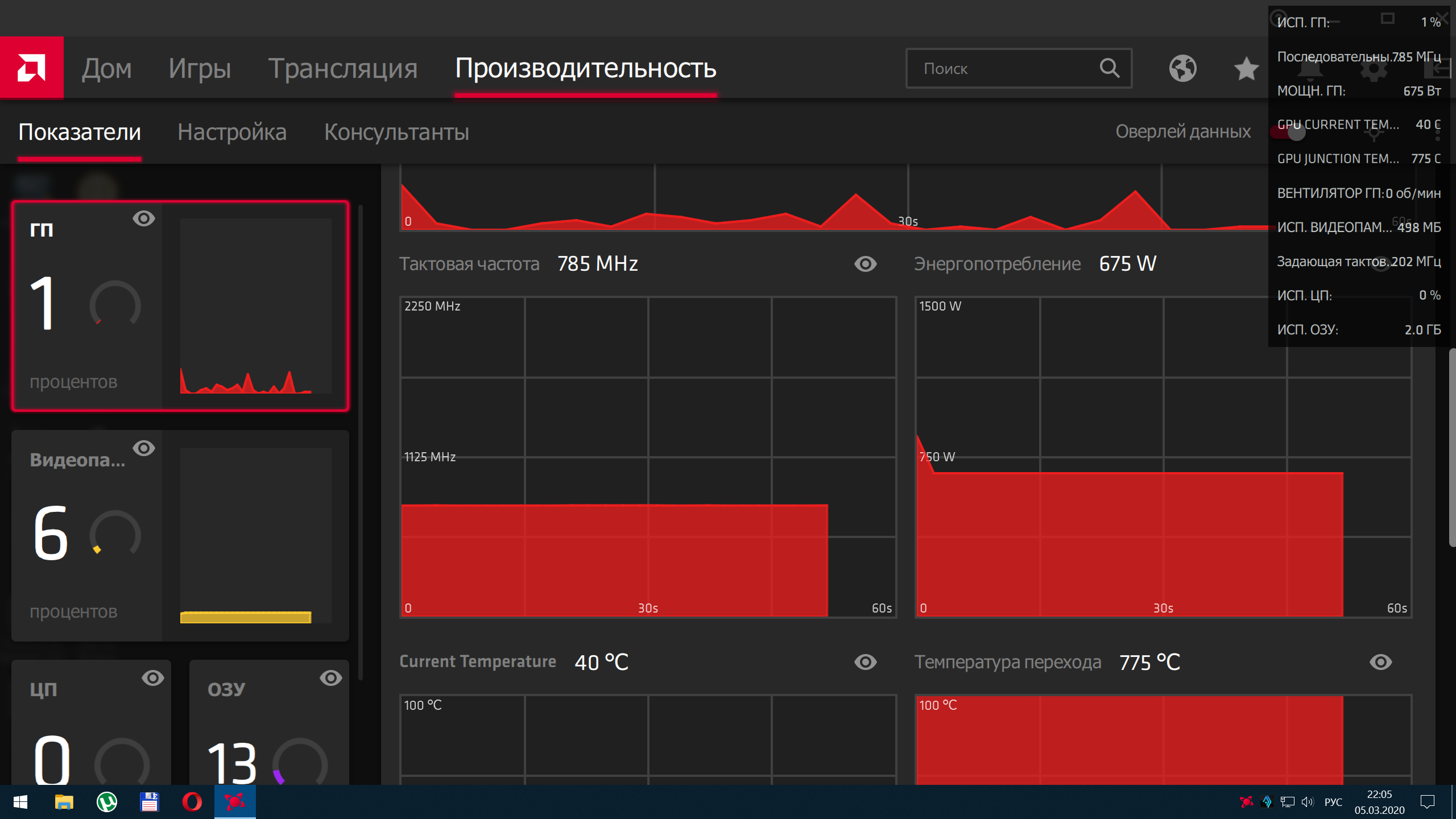Toggle visibility of Тактовая частота graph
This screenshot has height=819, width=1456.
pyautogui.click(x=865, y=264)
